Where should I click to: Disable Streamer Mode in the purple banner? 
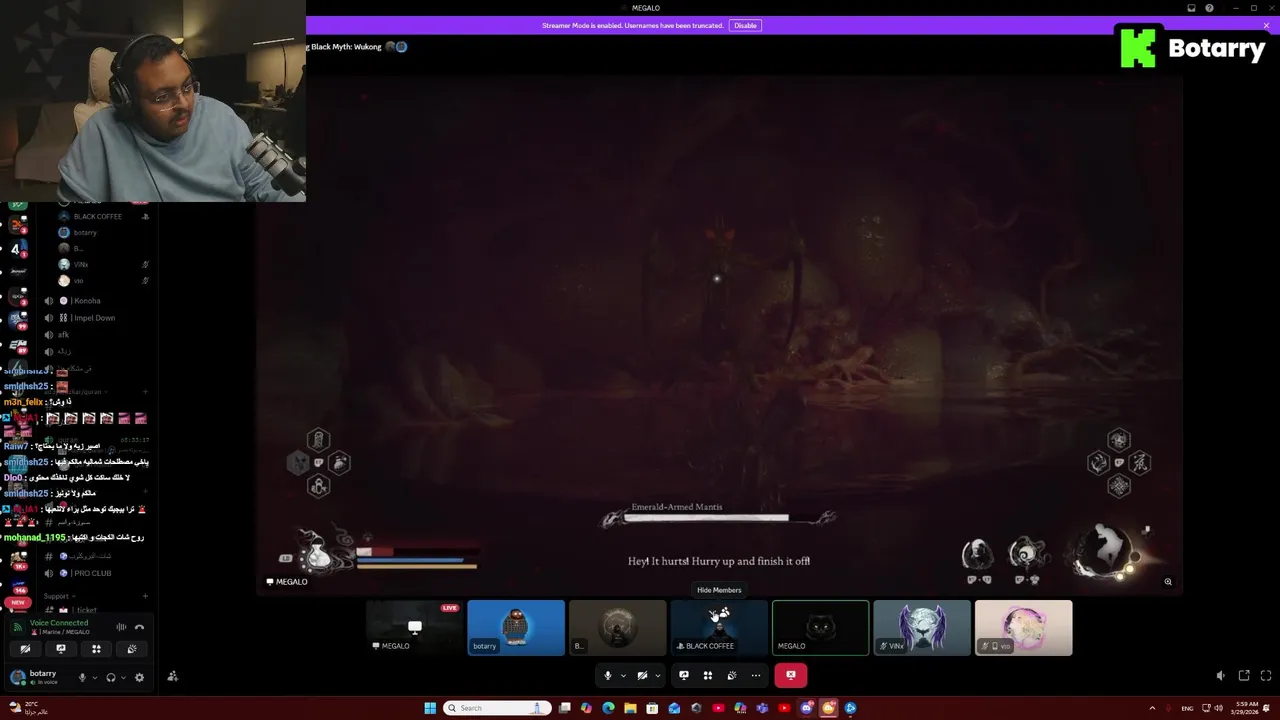pos(744,25)
